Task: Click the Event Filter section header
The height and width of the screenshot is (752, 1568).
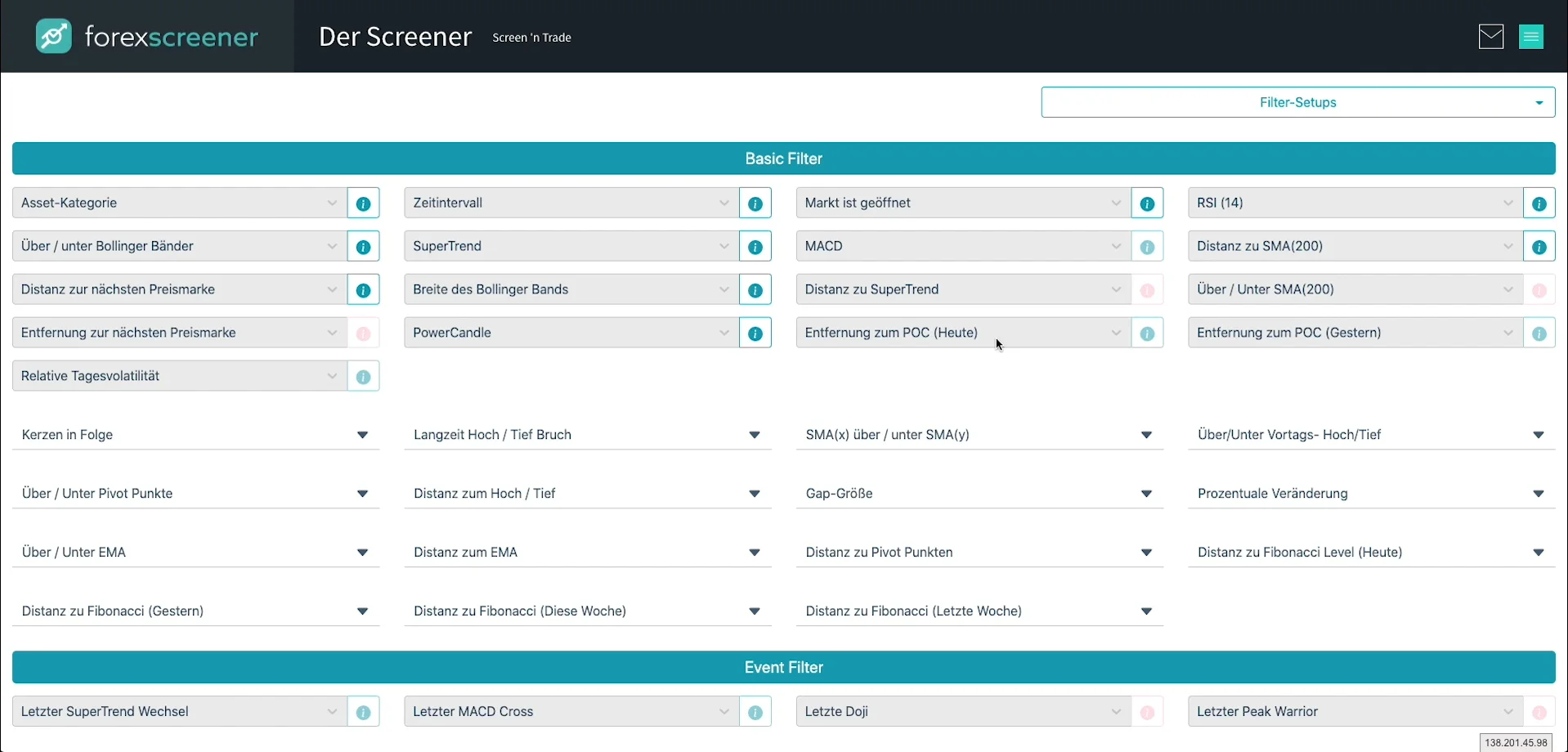Action: point(784,667)
